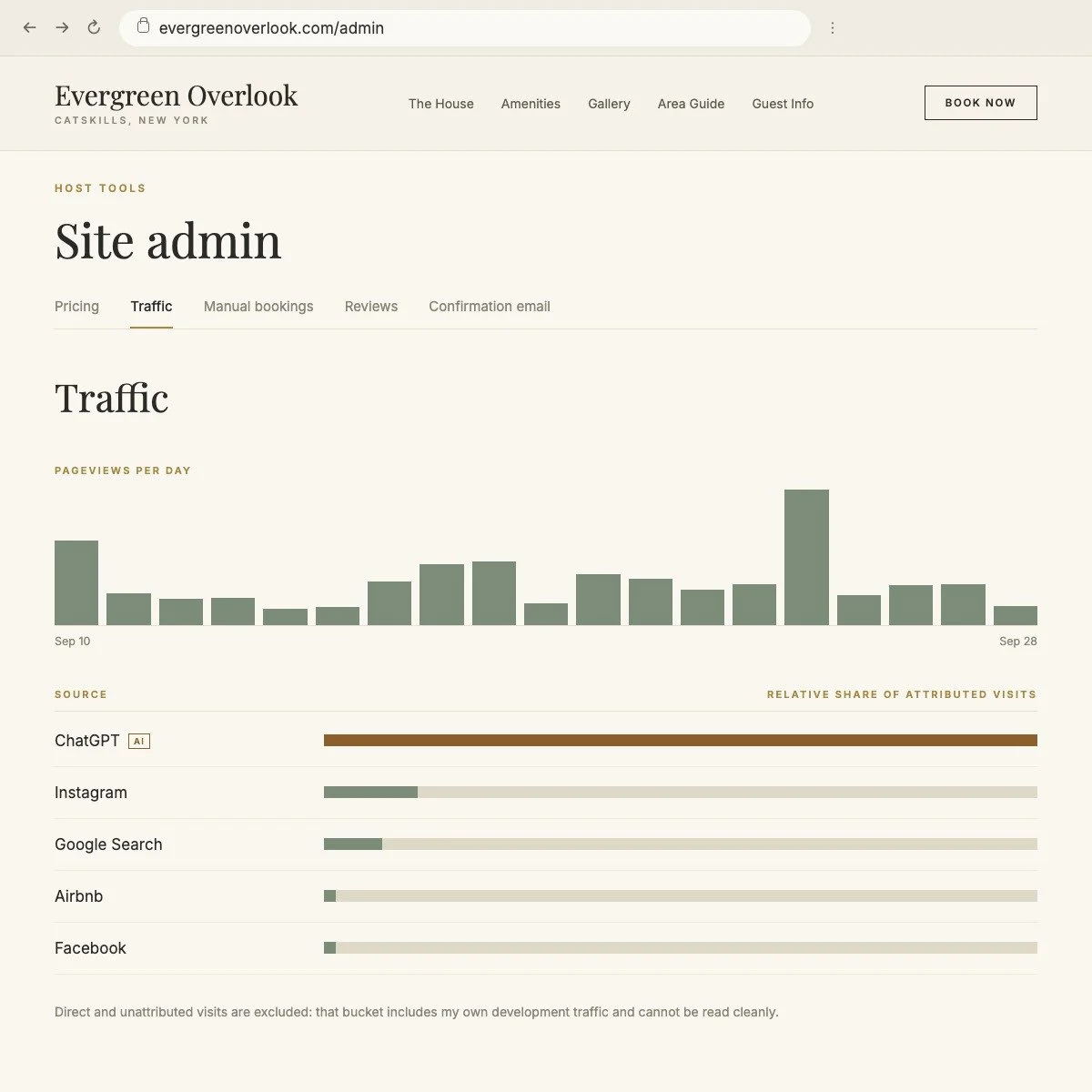
Task: Click the Source column header
Action: click(81, 694)
